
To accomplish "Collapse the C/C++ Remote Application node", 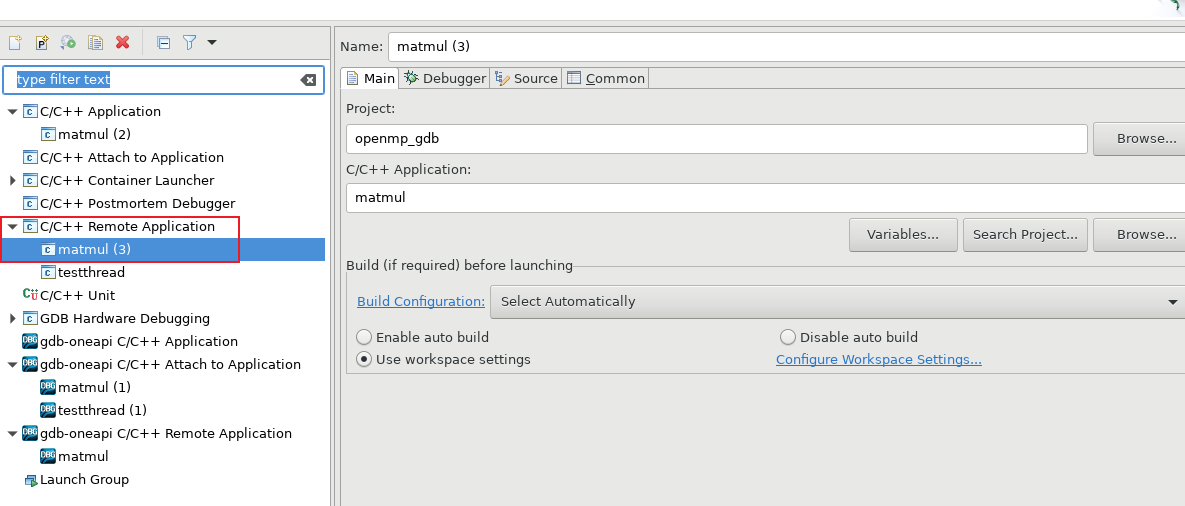I will click(12, 227).
